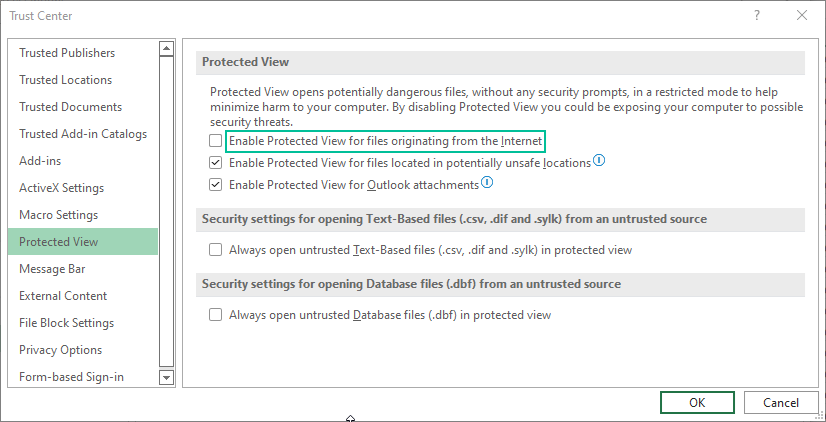
Task: Open the External Content section
Action: [x=63, y=296]
